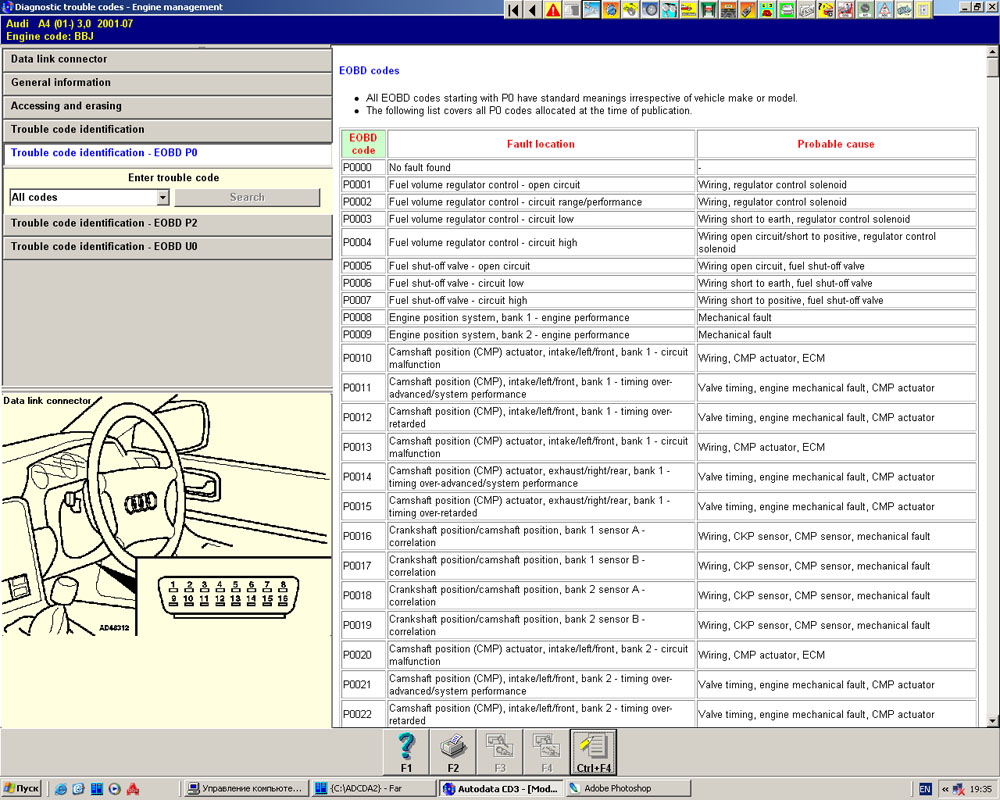Click the red warning triangle toolbar icon

tap(553, 10)
